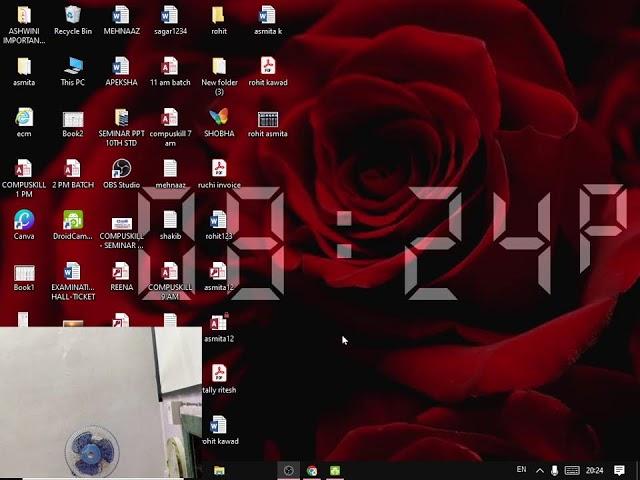This screenshot has height=480, width=640.
Task: Open the green app in the taskbar
Action: point(335,471)
